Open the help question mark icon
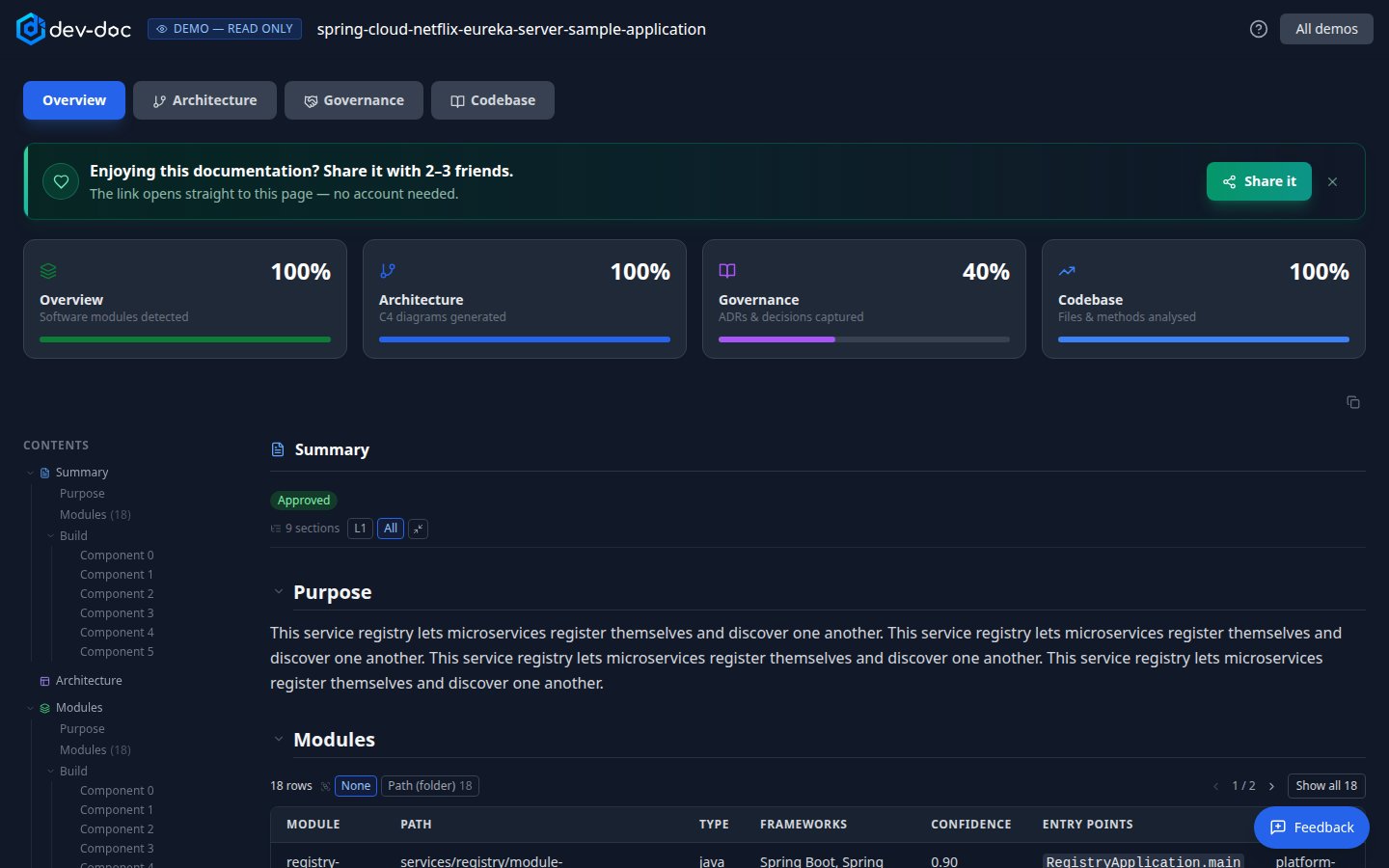Screen dimensions: 1389x868 (1259, 29)
